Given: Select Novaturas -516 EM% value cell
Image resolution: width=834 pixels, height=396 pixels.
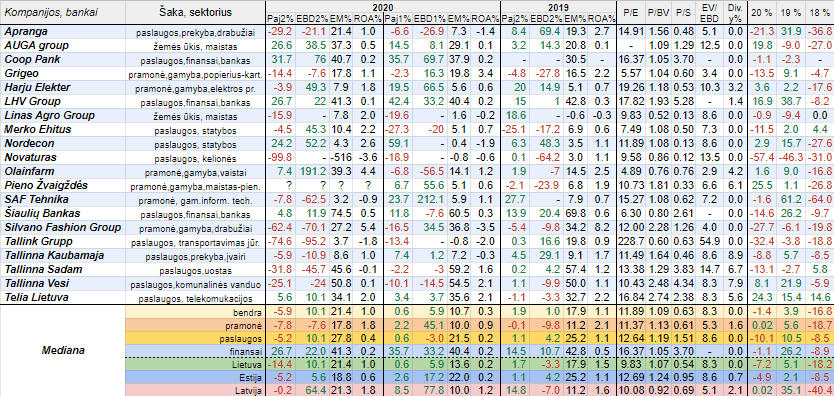Looking at the screenshot, I should coord(337,157).
